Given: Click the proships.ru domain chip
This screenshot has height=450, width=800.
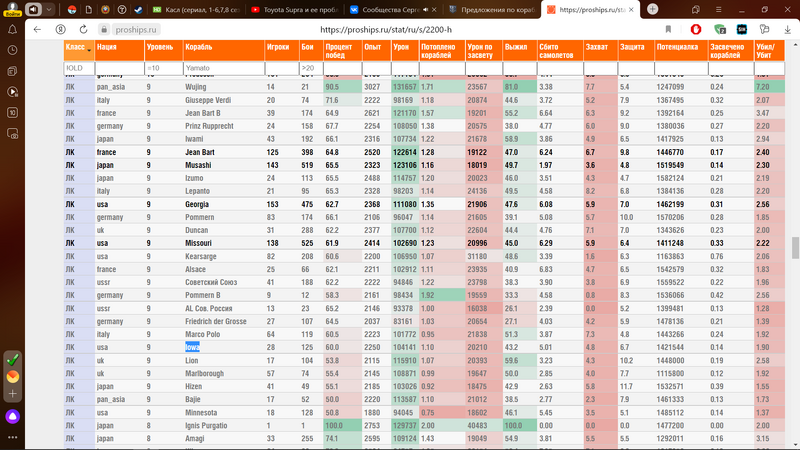Looking at the screenshot, I should pyautogui.click(x=136, y=30).
